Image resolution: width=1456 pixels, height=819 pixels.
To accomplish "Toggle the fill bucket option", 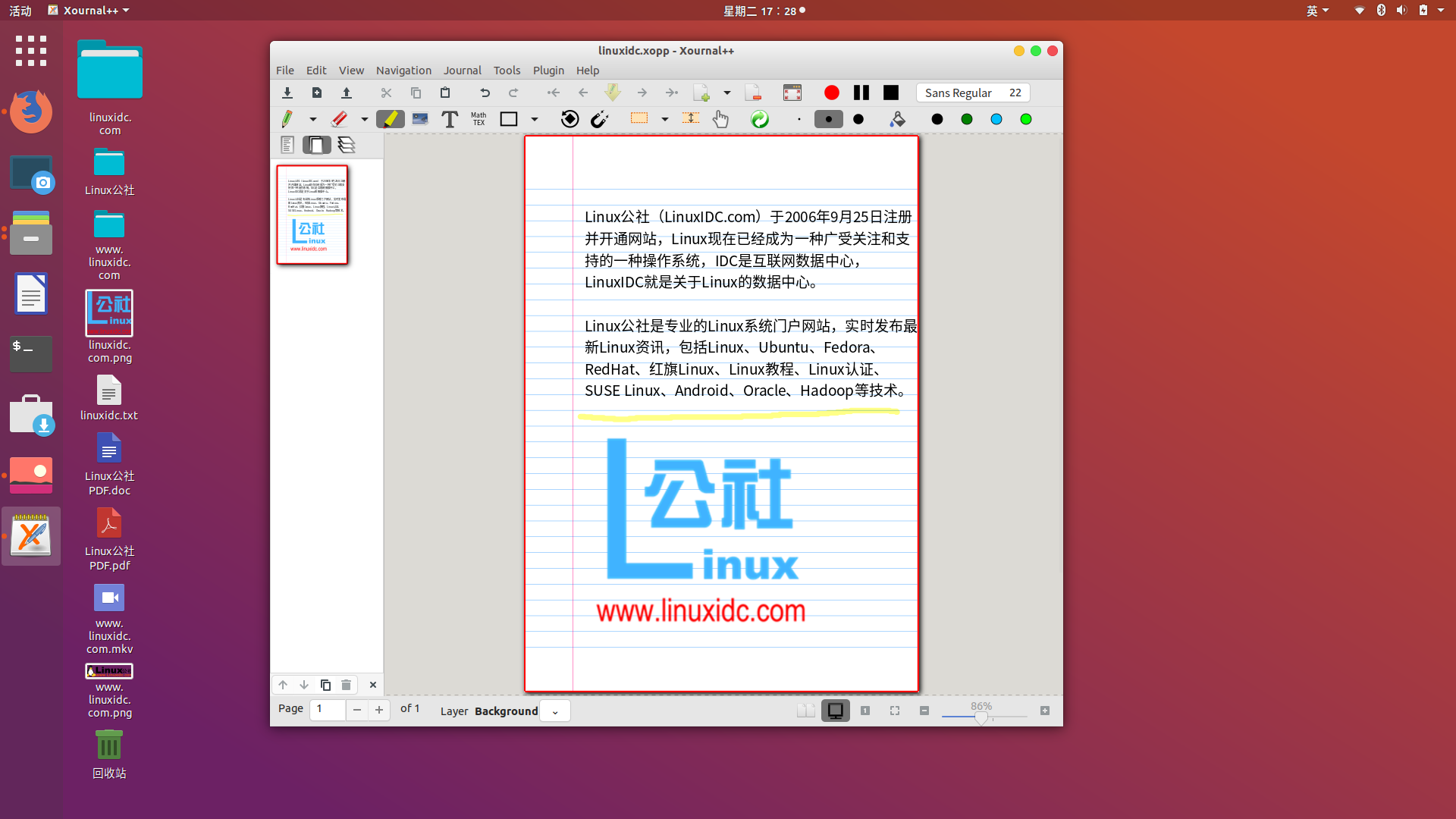I will [898, 119].
